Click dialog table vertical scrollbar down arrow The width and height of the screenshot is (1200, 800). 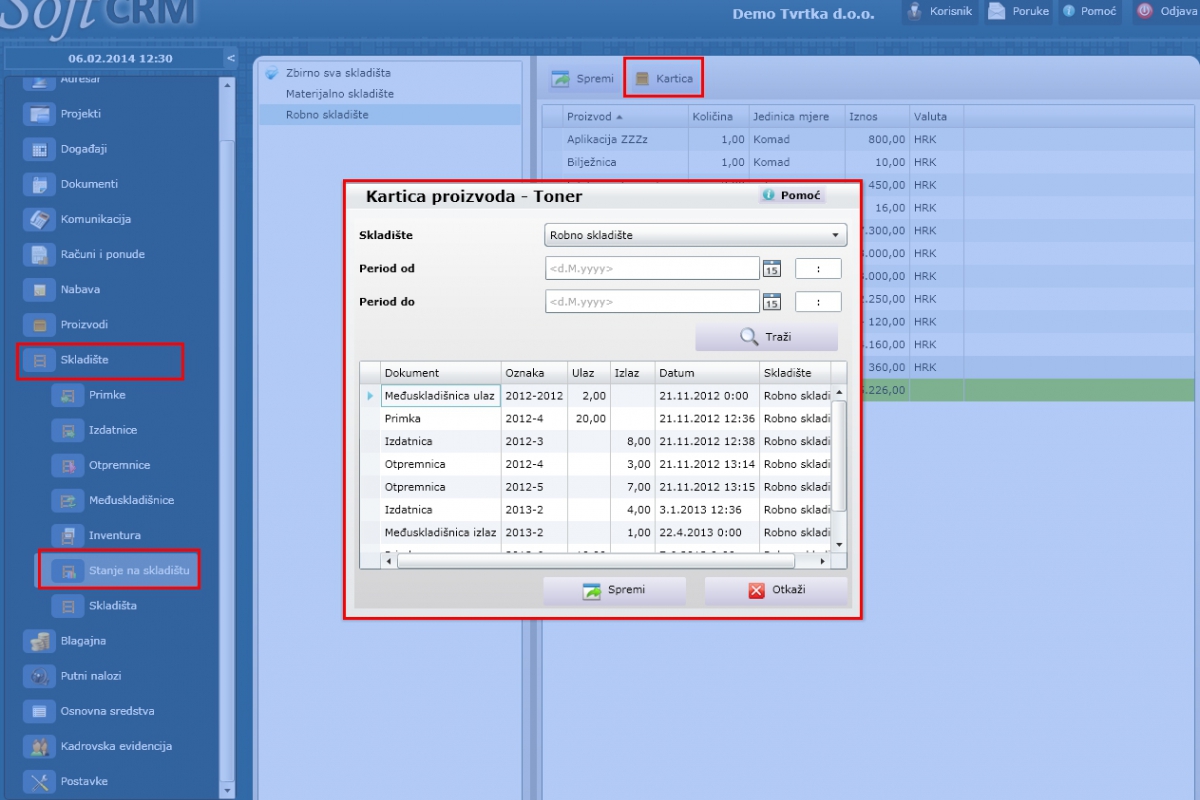(x=839, y=545)
